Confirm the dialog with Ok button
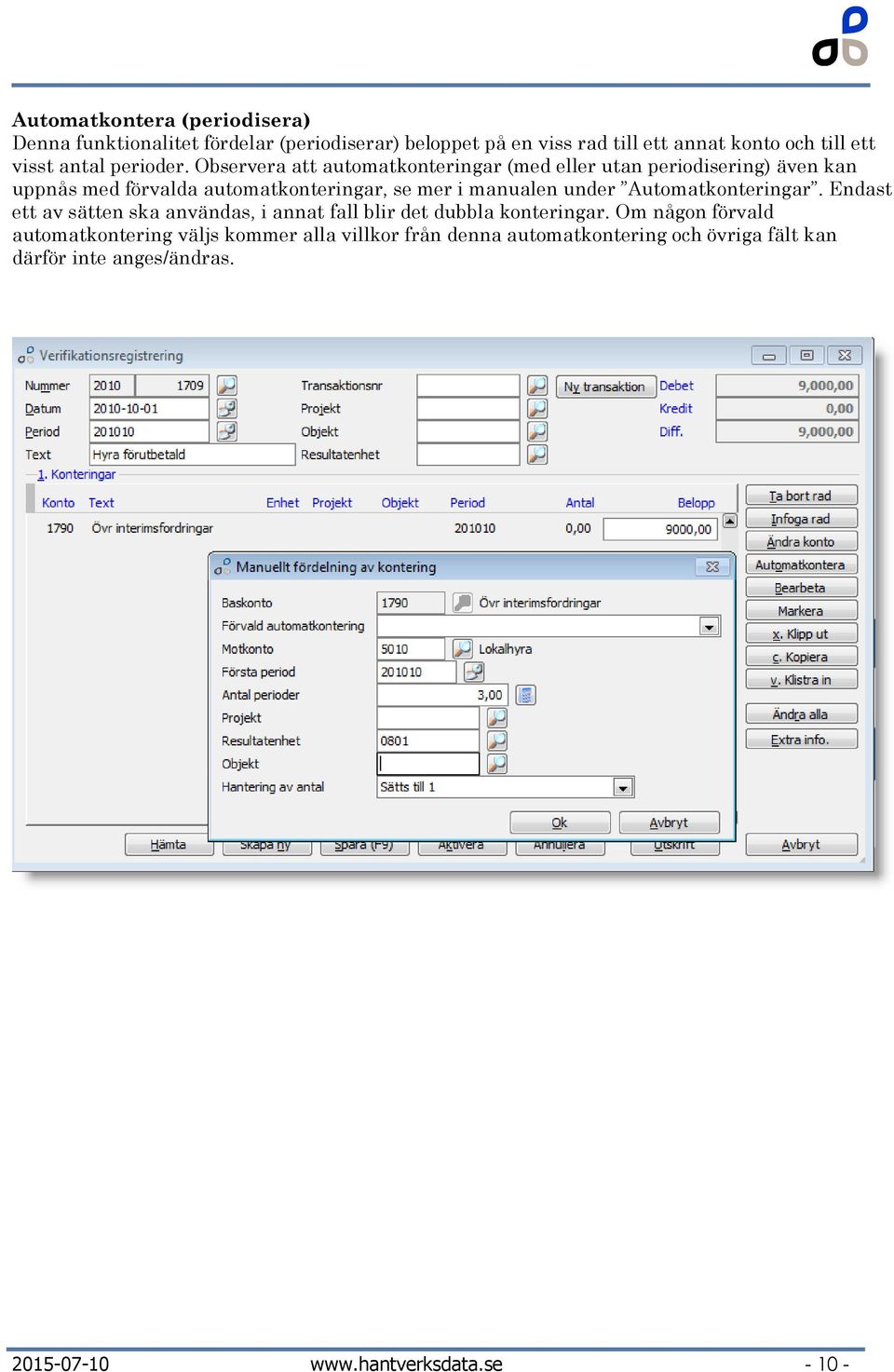The image size is (894, 1372). (560, 822)
